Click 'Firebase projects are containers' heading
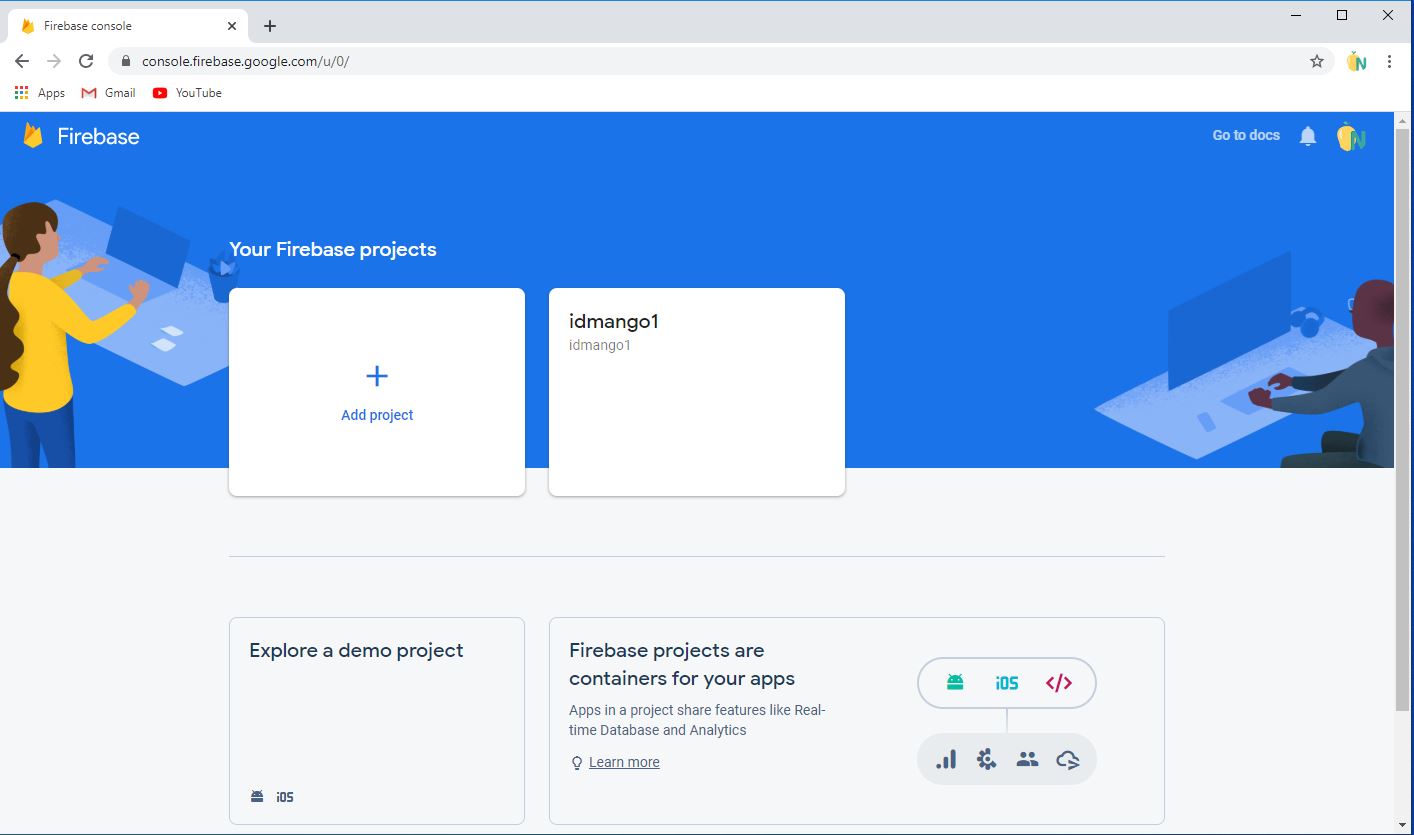This screenshot has width=1414, height=835. [682, 664]
